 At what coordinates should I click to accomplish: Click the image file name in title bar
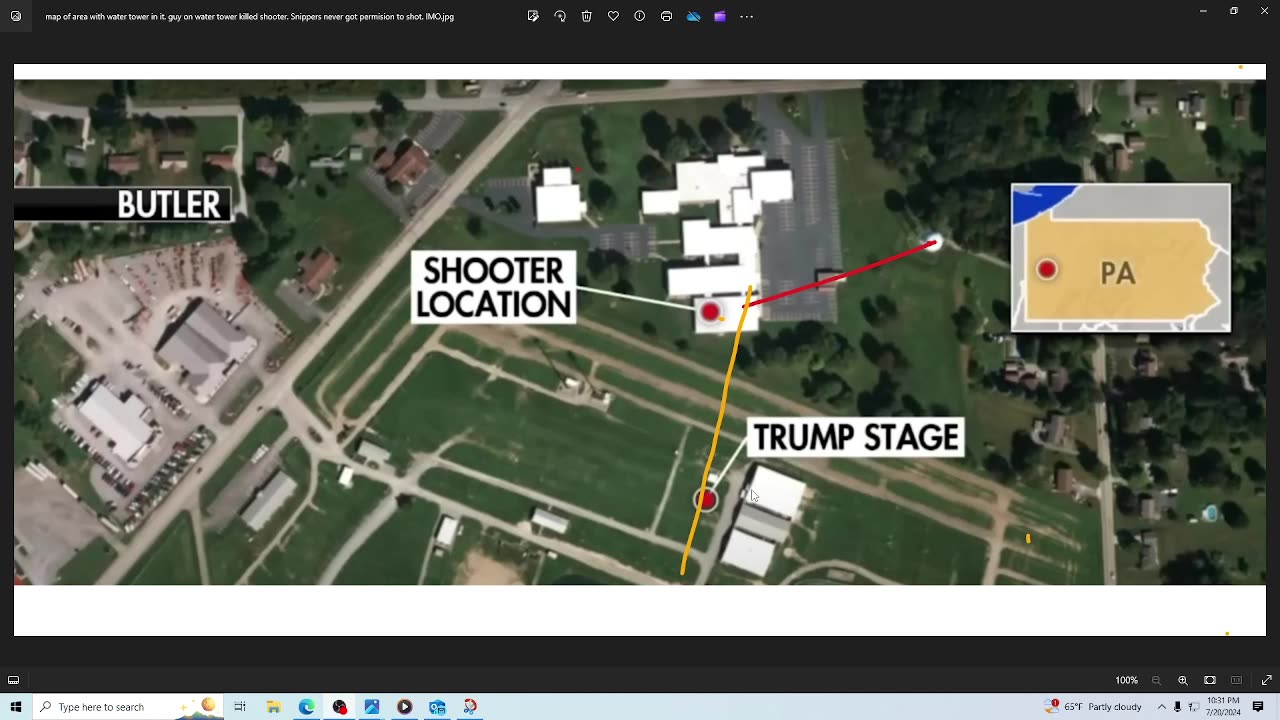250,16
